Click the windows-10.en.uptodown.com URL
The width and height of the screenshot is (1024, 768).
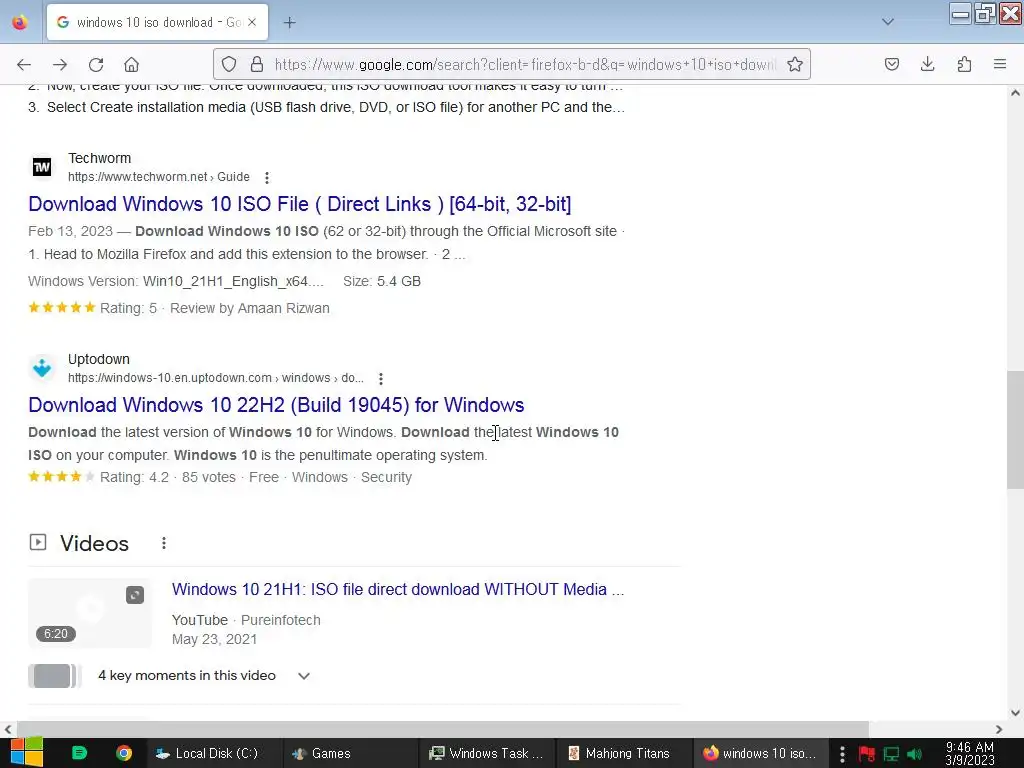pyautogui.click(x=216, y=378)
